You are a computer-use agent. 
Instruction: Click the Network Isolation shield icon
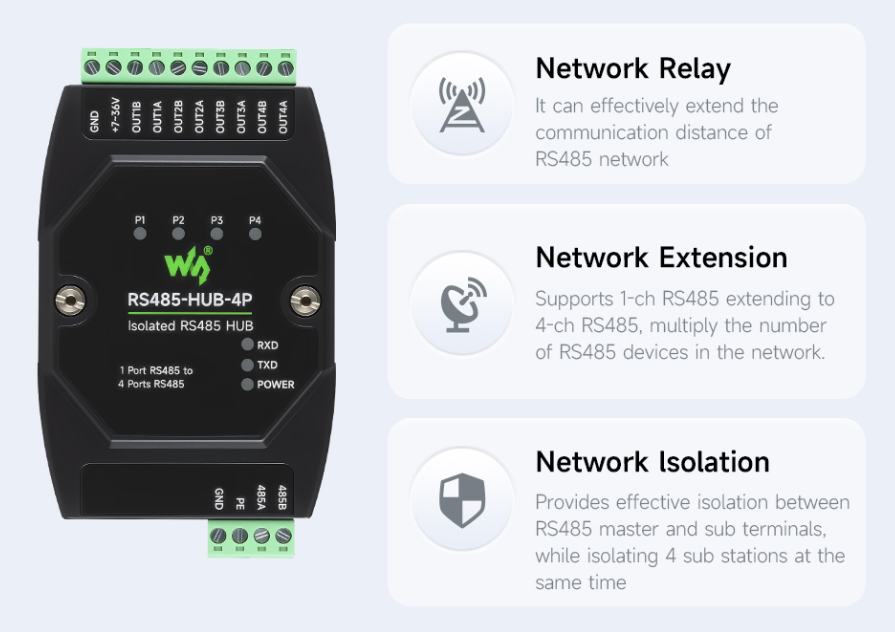tap(462, 500)
